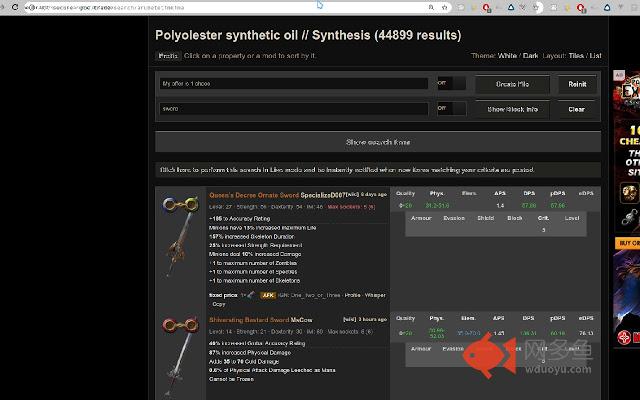
Task: Sort by increased Skeleton Duration mod
Action: pos(251,237)
